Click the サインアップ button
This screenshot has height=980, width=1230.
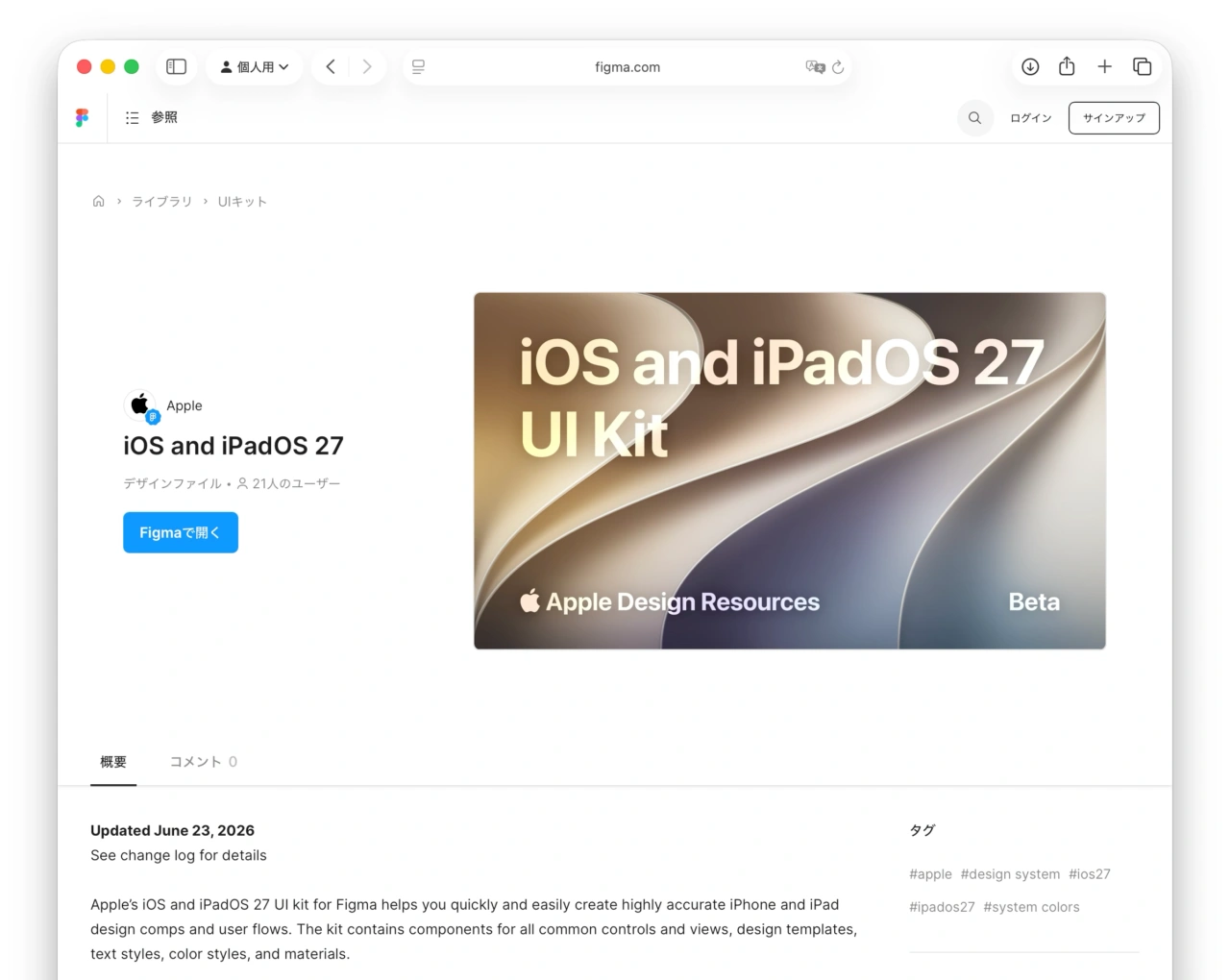[1114, 118]
